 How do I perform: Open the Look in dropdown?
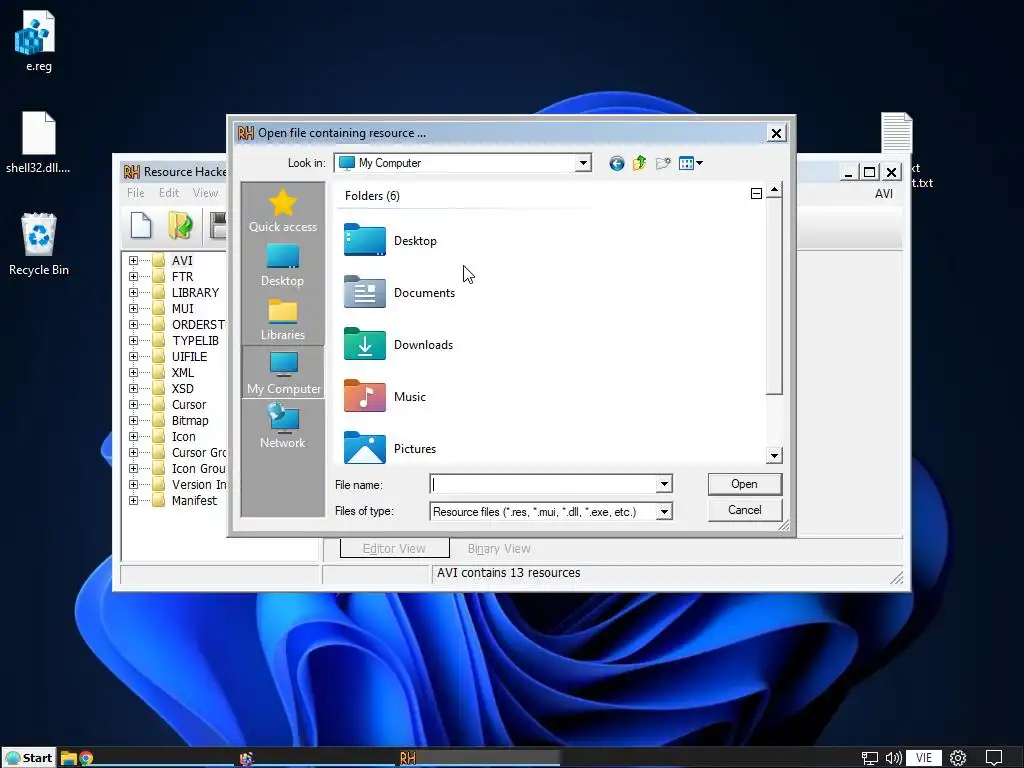(x=583, y=163)
